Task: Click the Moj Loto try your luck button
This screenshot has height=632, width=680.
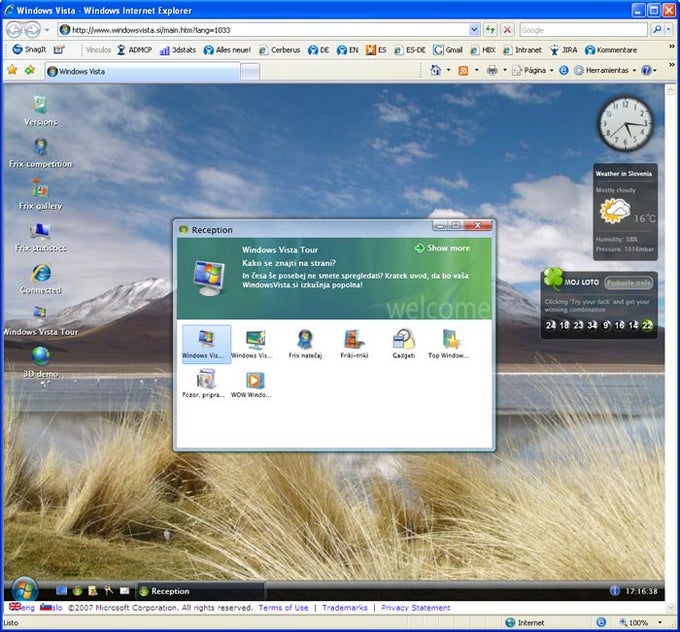Action: (x=628, y=282)
